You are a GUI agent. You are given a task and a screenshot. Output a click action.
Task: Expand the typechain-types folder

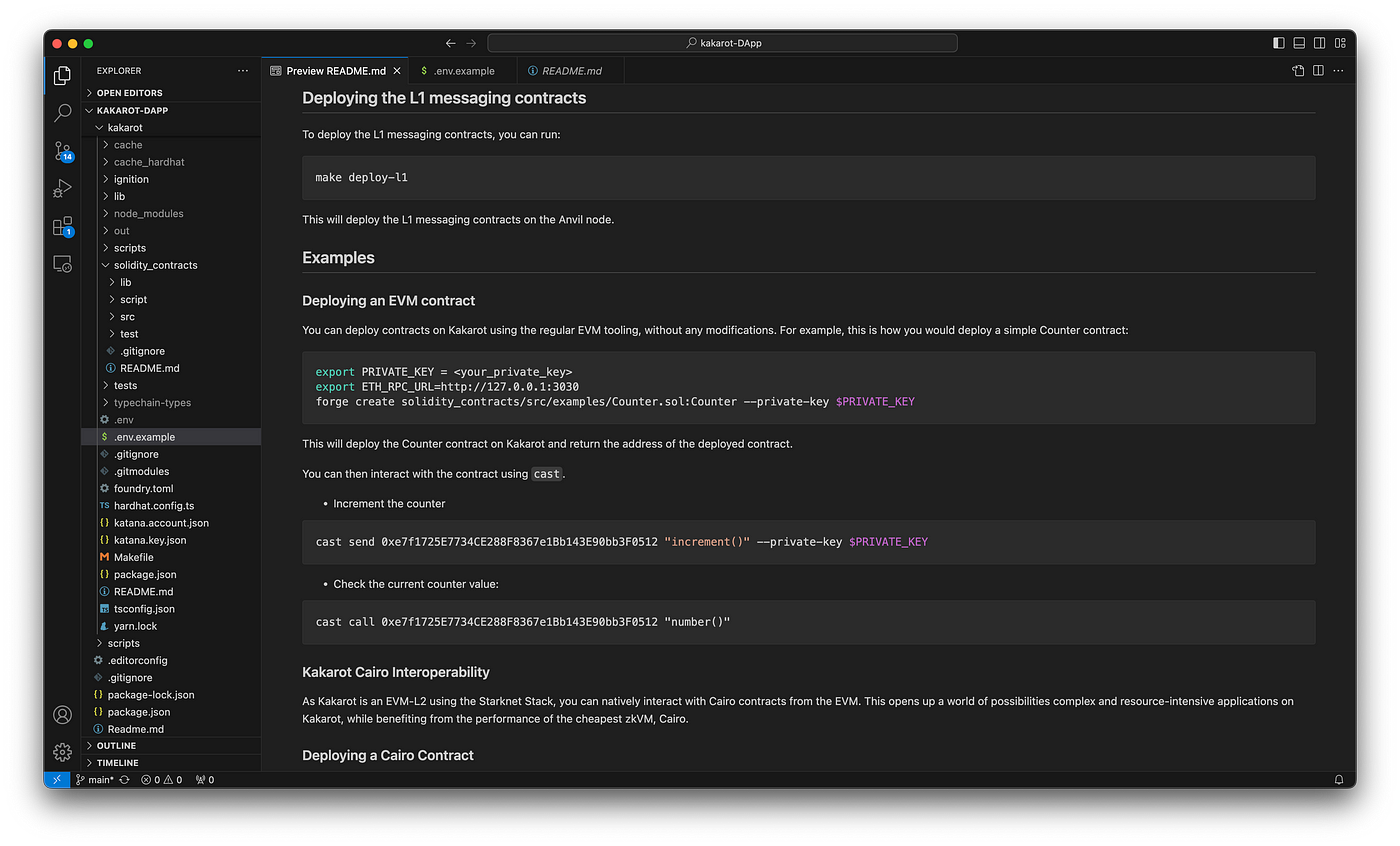(171, 402)
